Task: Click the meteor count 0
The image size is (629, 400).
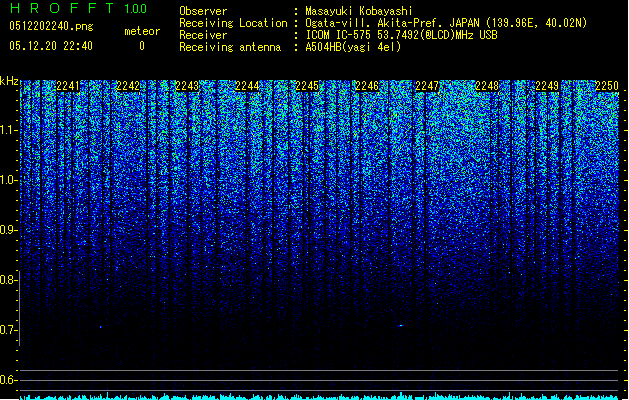Action: (142, 46)
